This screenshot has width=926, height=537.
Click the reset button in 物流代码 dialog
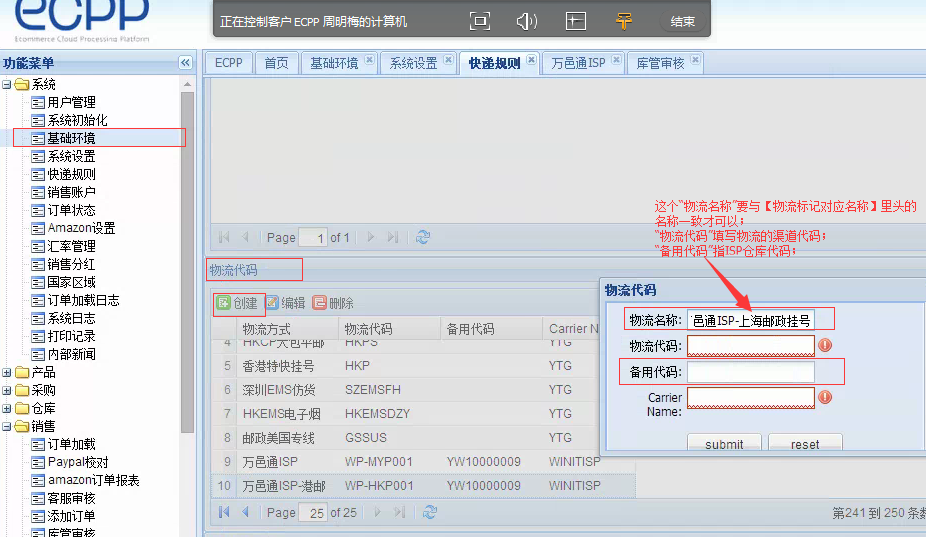(804, 444)
